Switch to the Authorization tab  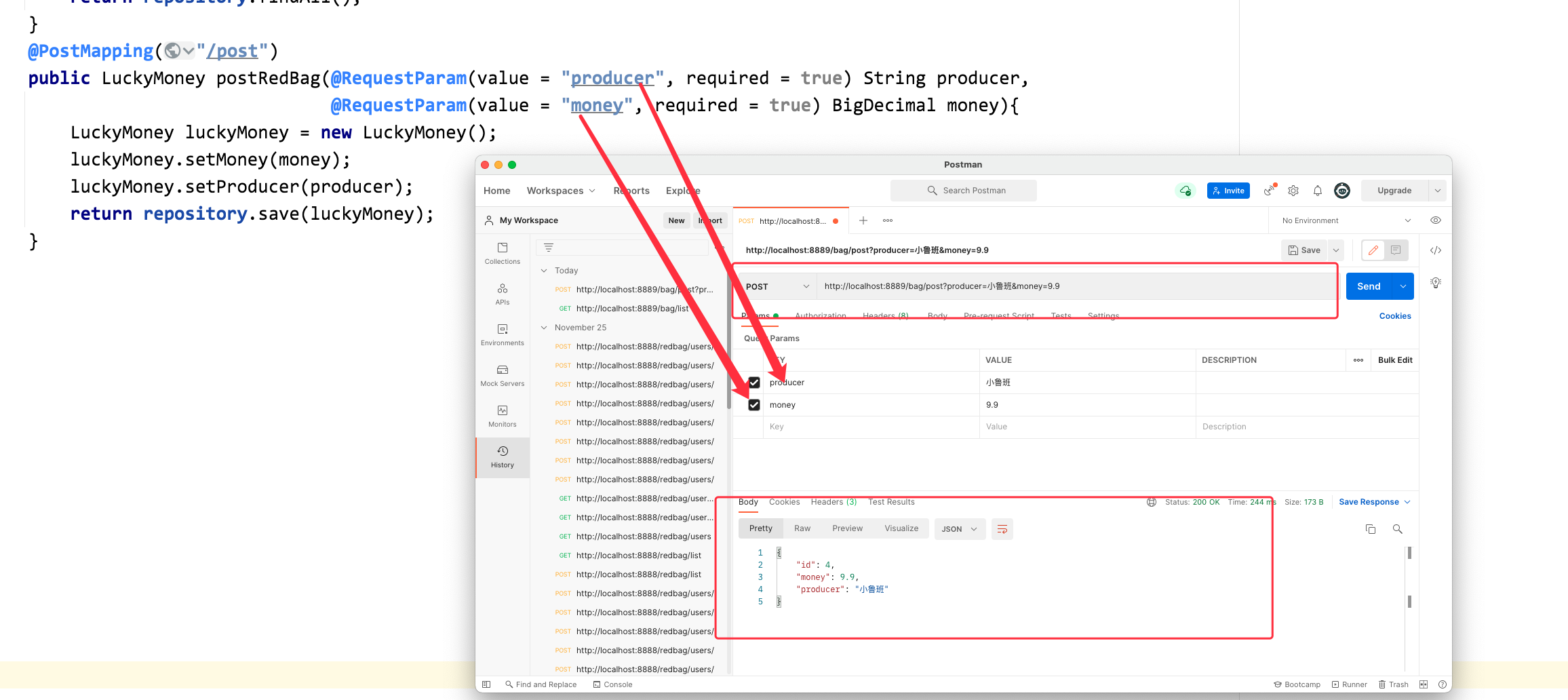pos(821,316)
